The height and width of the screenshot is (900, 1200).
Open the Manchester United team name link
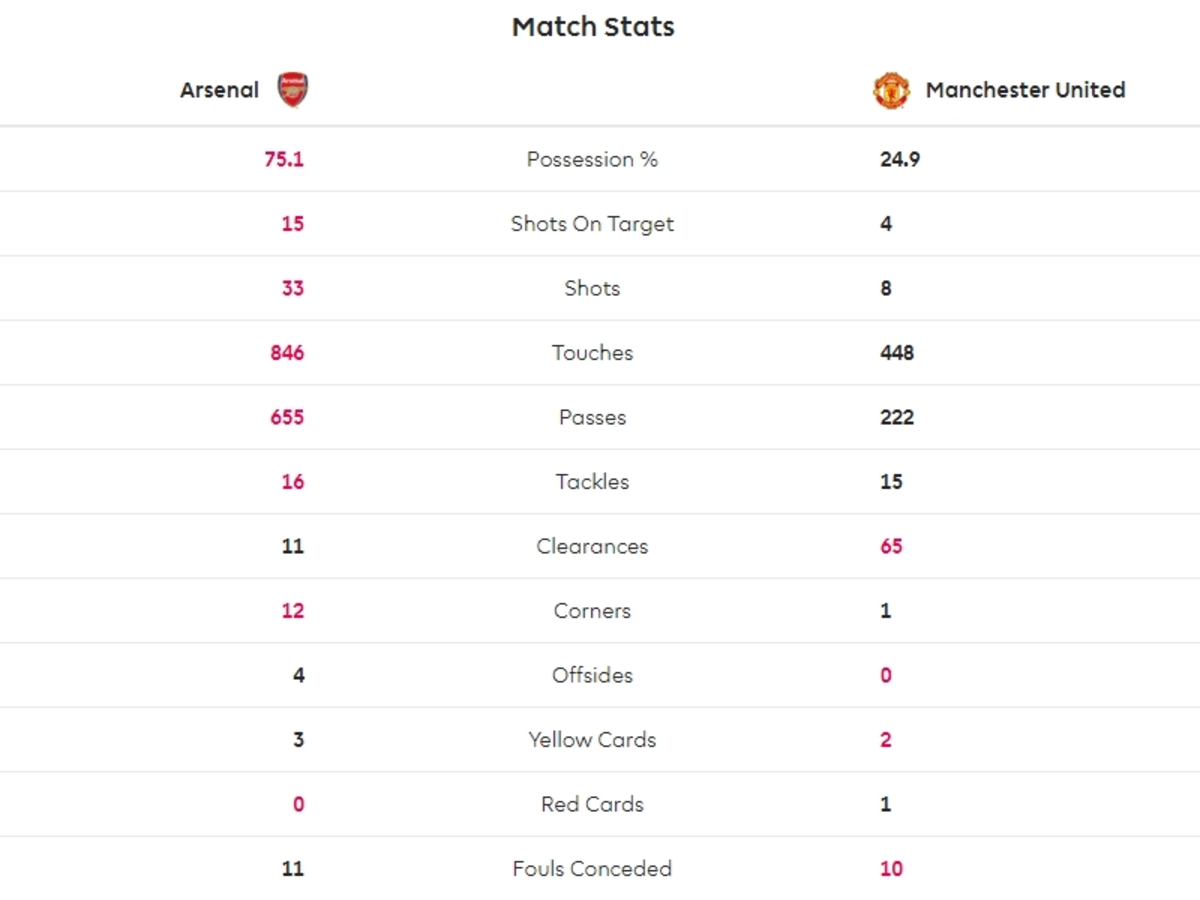pyautogui.click(x=1025, y=90)
